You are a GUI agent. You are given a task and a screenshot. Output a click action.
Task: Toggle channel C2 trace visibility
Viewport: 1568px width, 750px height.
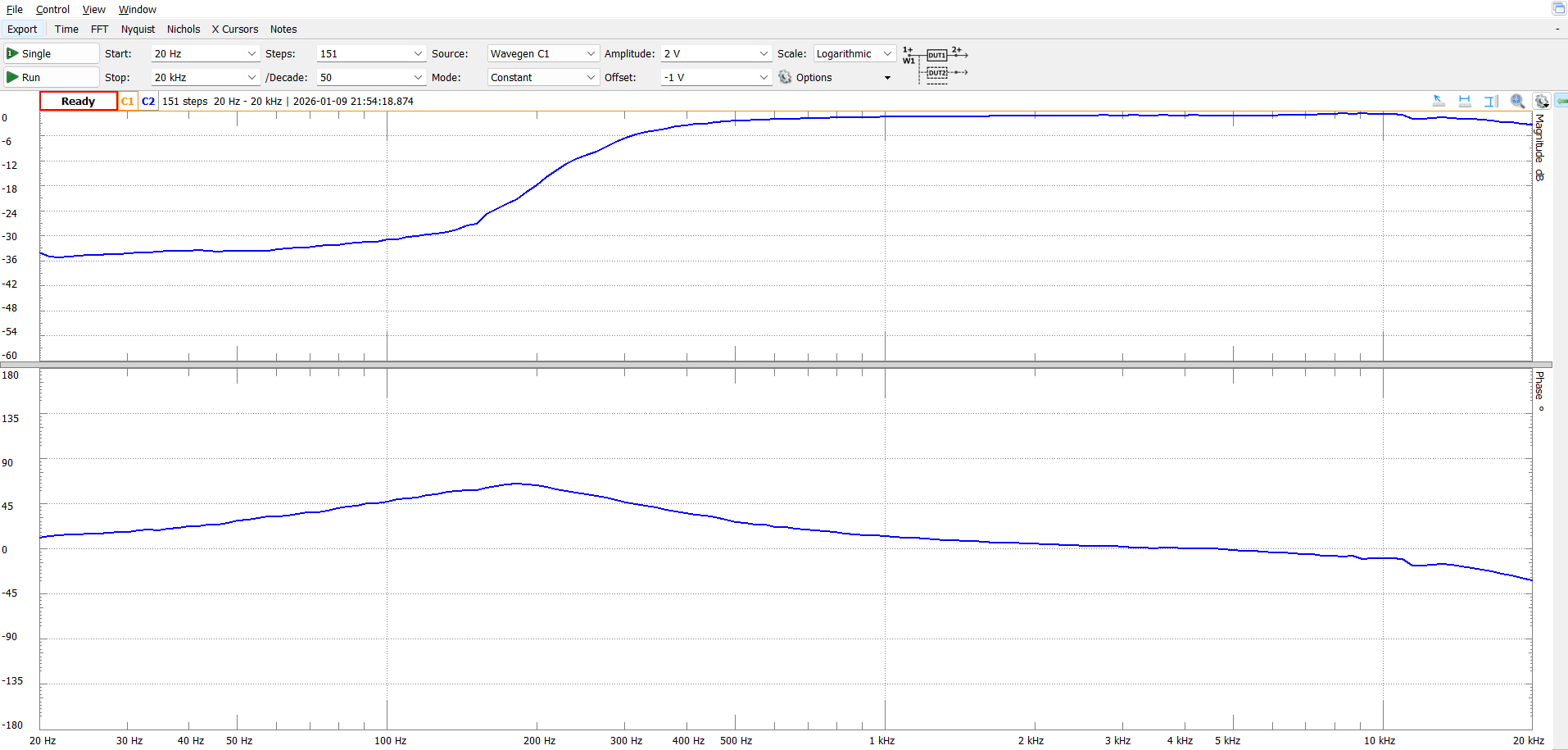[148, 102]
